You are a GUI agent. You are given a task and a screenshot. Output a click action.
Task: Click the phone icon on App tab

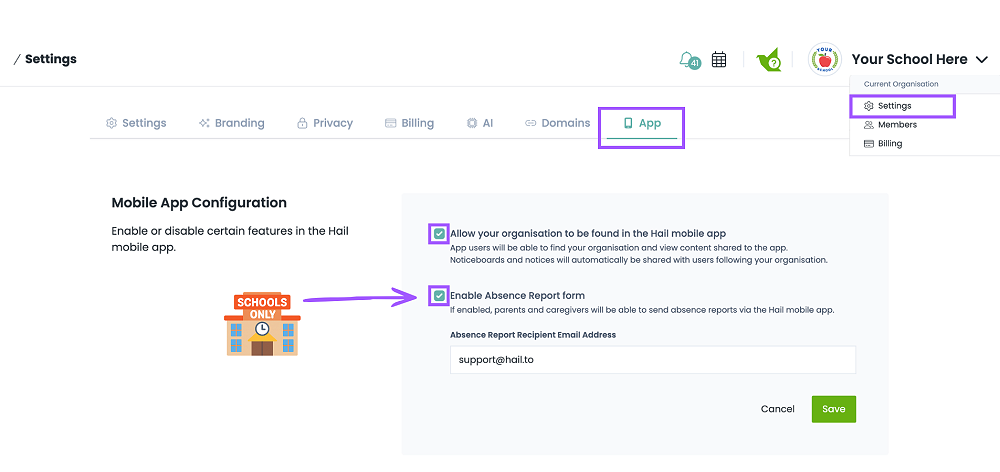628,123
